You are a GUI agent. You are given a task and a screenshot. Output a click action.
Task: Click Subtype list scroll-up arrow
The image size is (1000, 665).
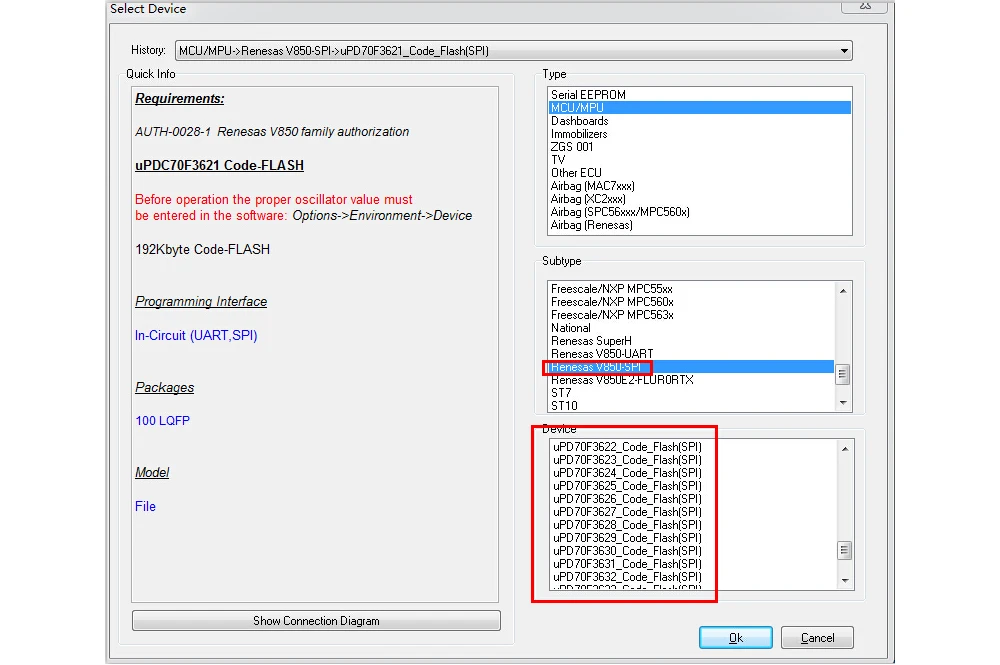pos(842,291)
